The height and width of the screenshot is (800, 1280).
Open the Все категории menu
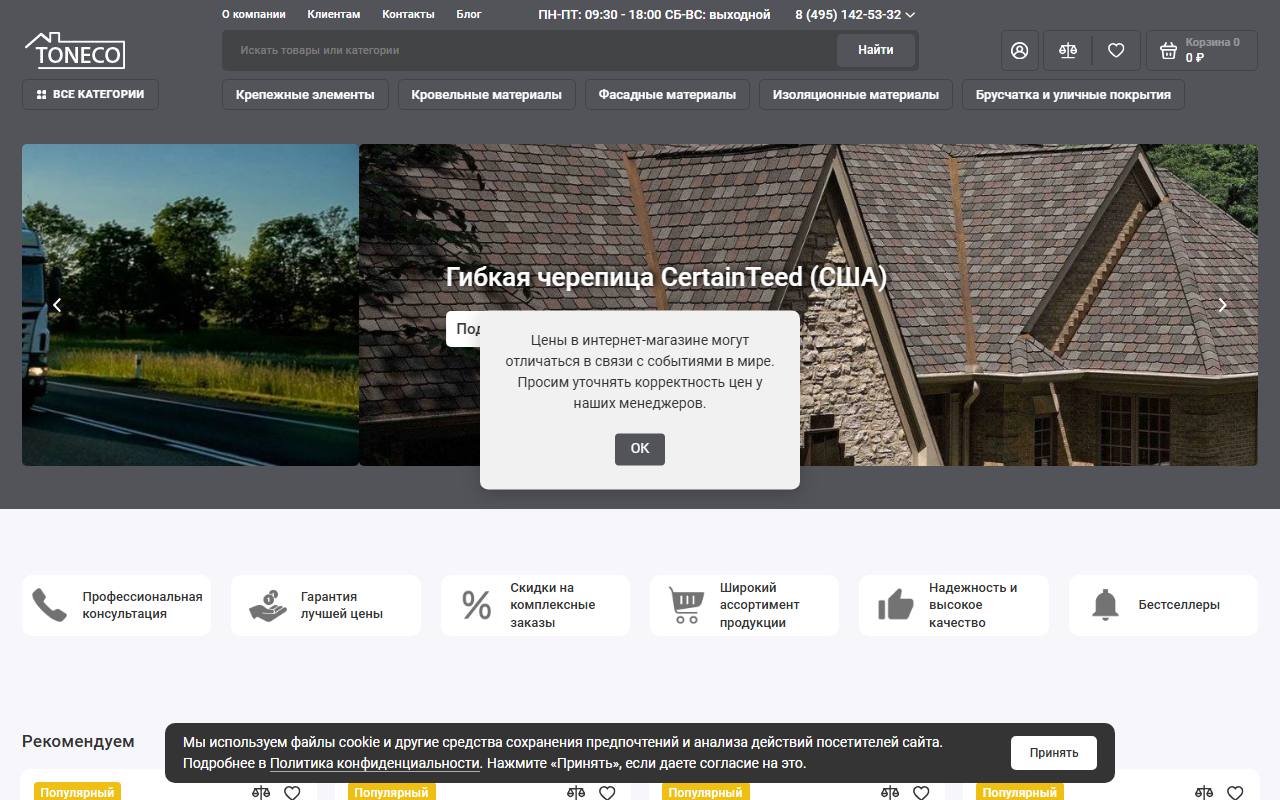tap(90, 94)
